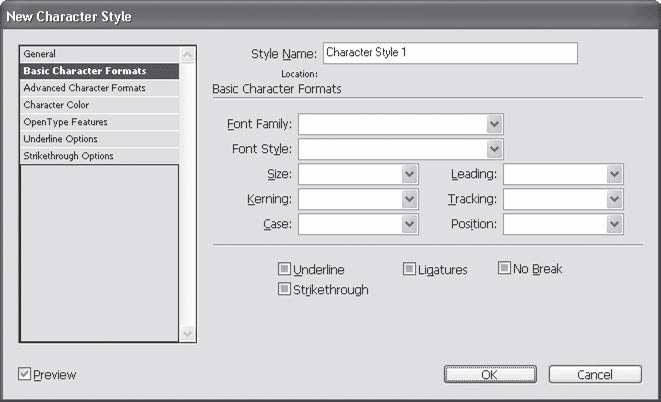Open the Size dropdown list

[x=409, y=174]
